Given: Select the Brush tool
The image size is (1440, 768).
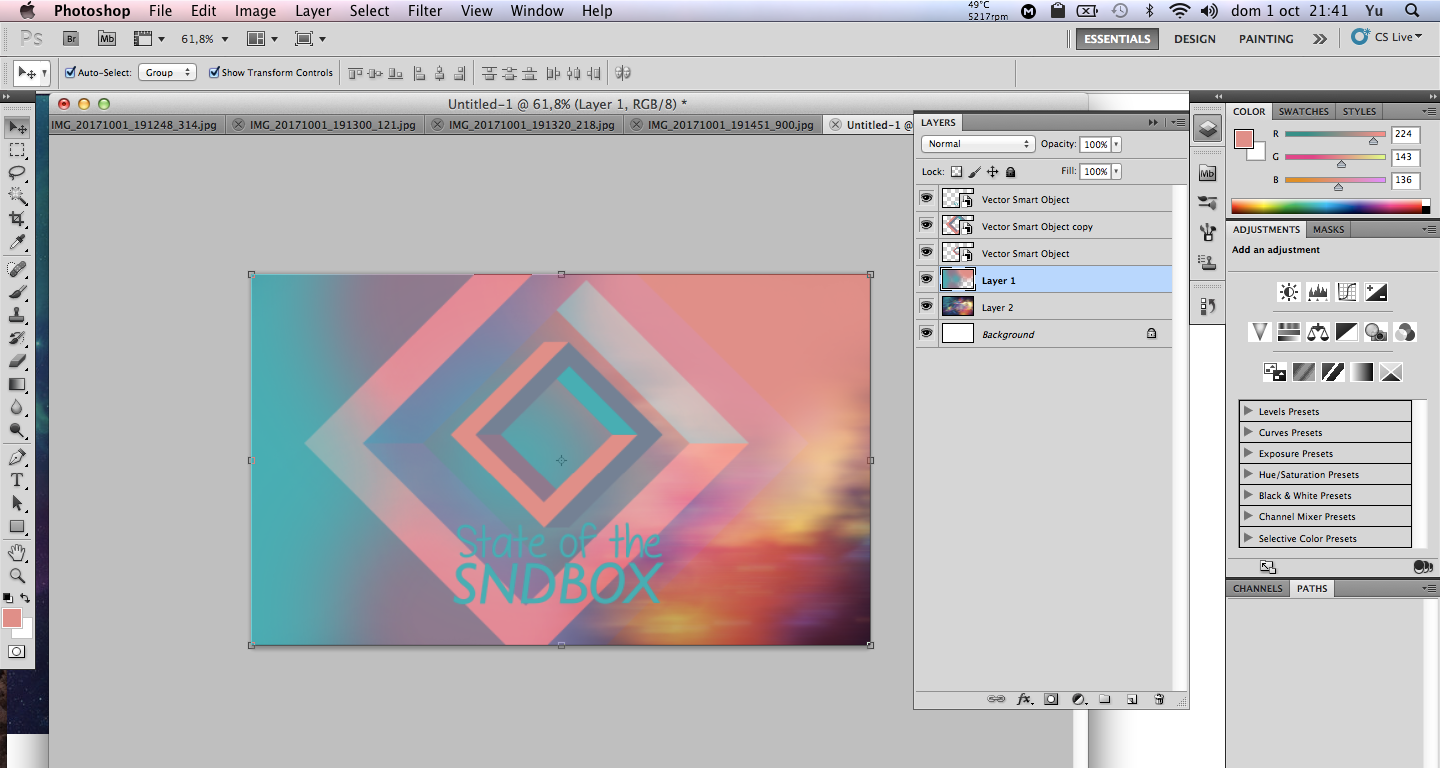Looking at the screenshot, I should click(17, 292).
